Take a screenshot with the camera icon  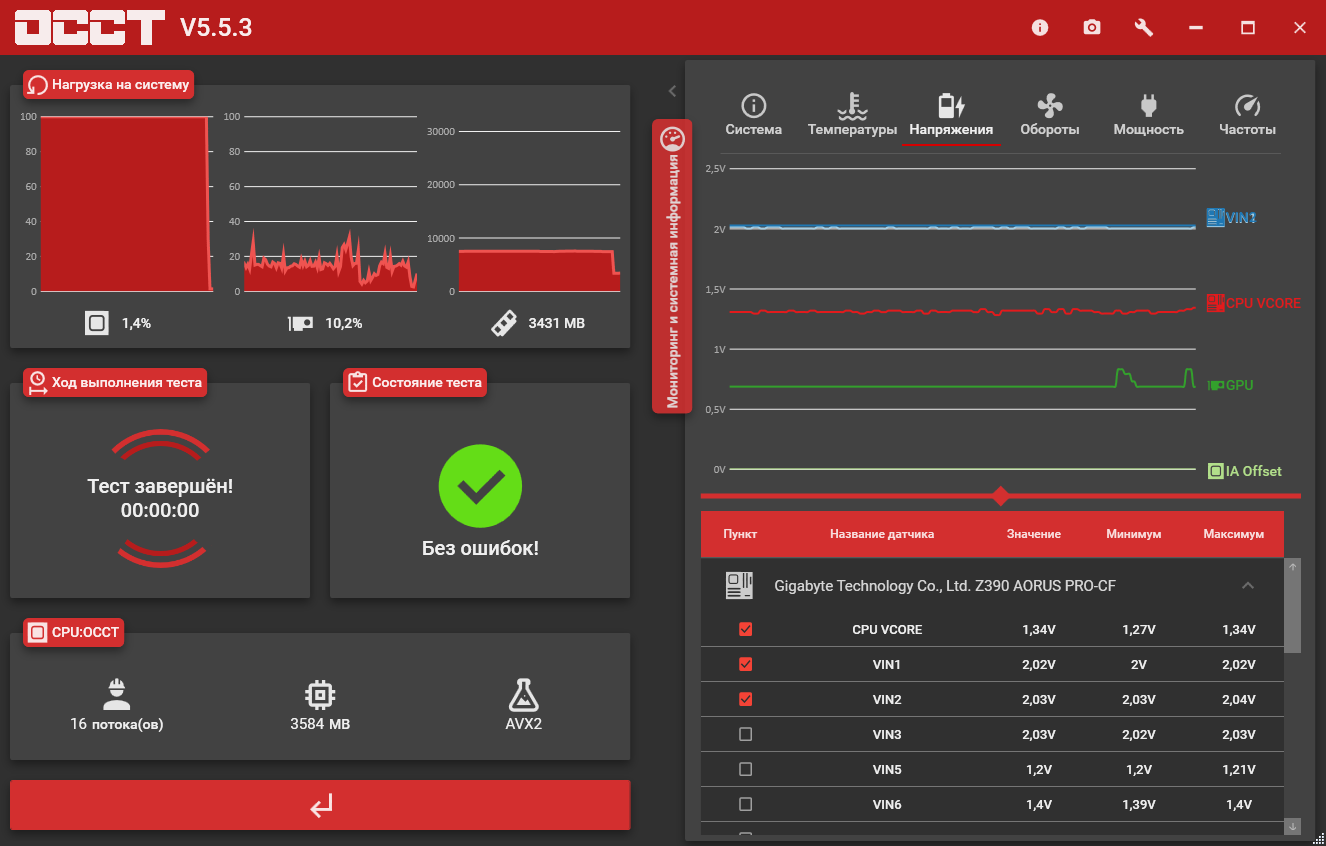(1092, 28)
